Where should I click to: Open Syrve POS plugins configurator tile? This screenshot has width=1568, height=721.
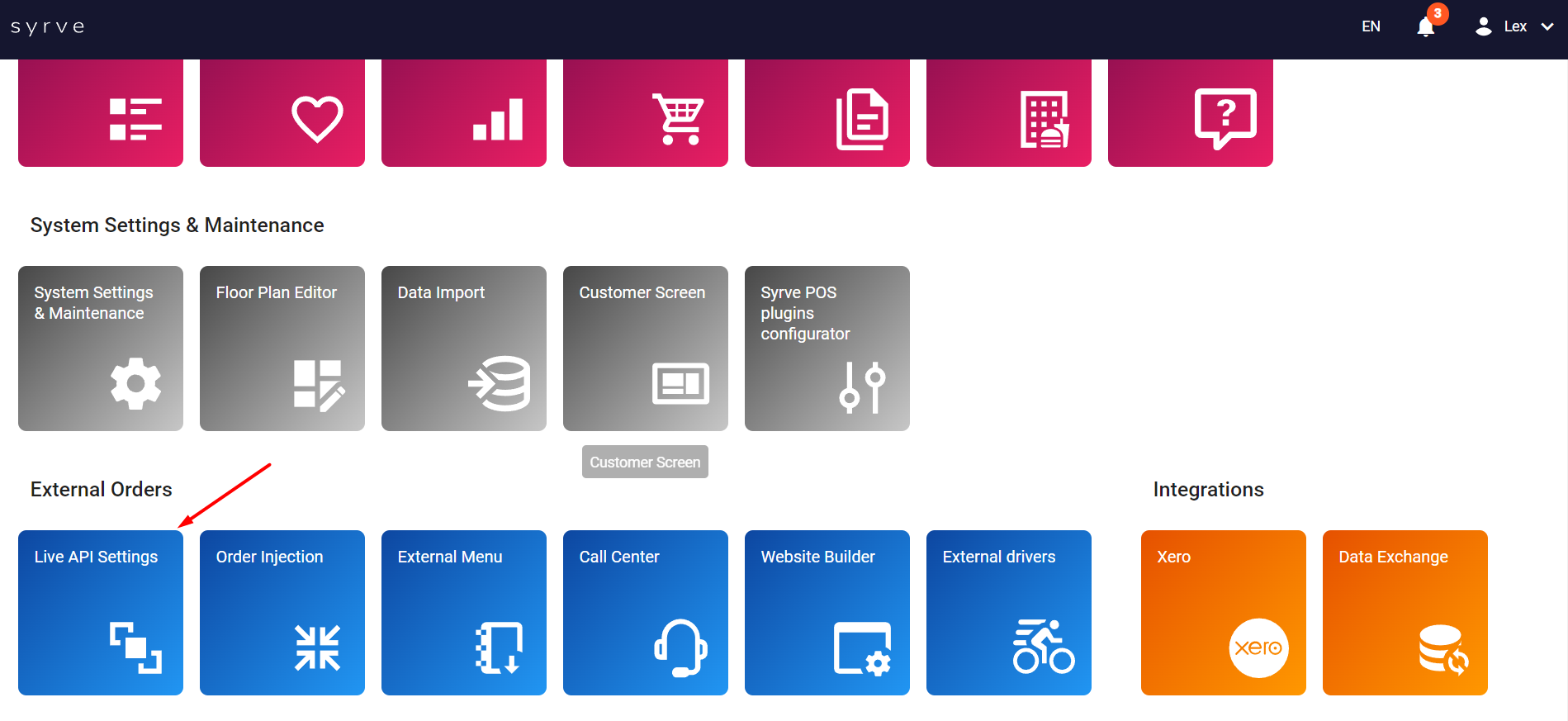tap(827, 348)
